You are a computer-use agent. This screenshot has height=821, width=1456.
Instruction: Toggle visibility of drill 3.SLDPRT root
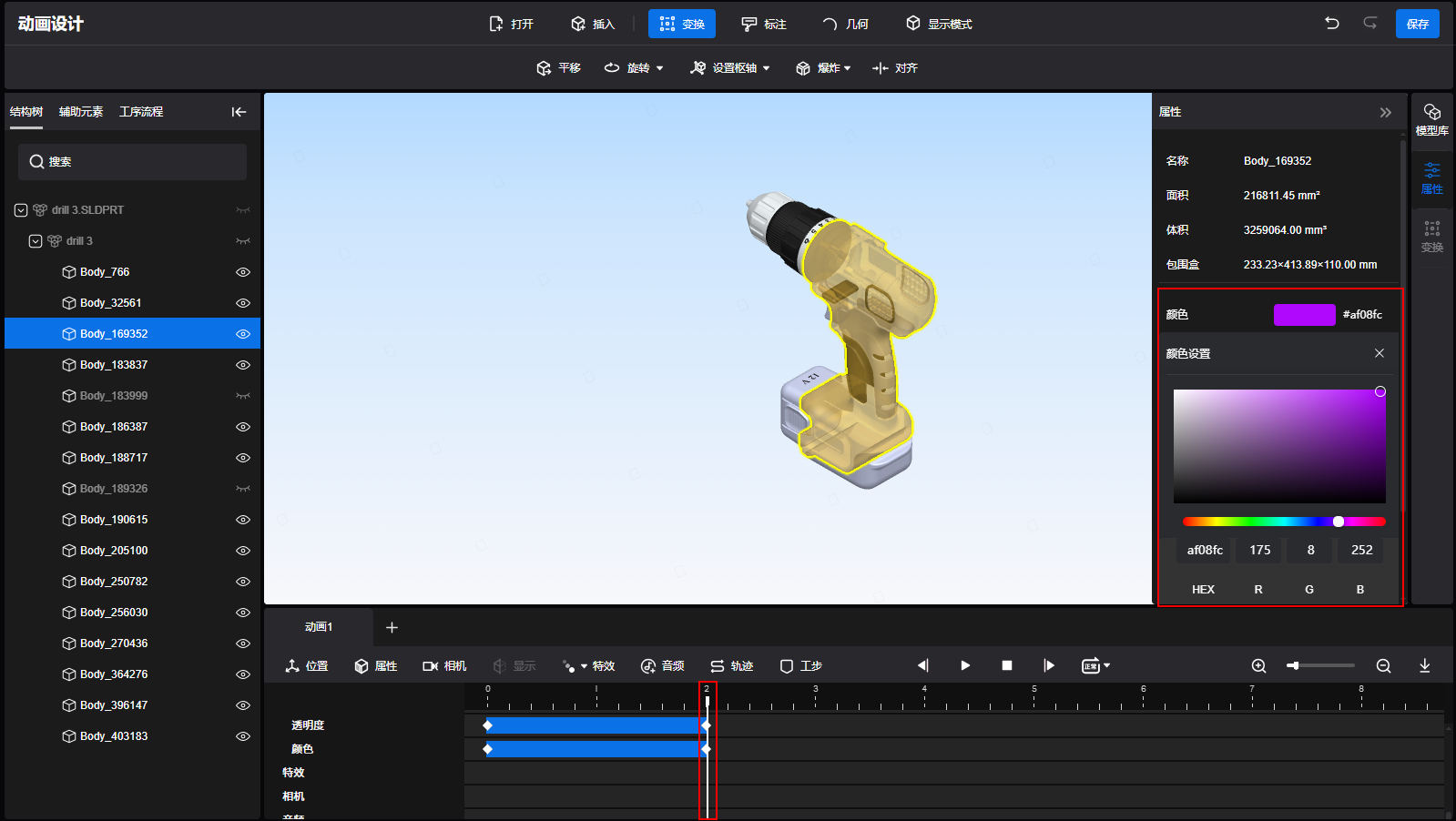pos(243,210)
